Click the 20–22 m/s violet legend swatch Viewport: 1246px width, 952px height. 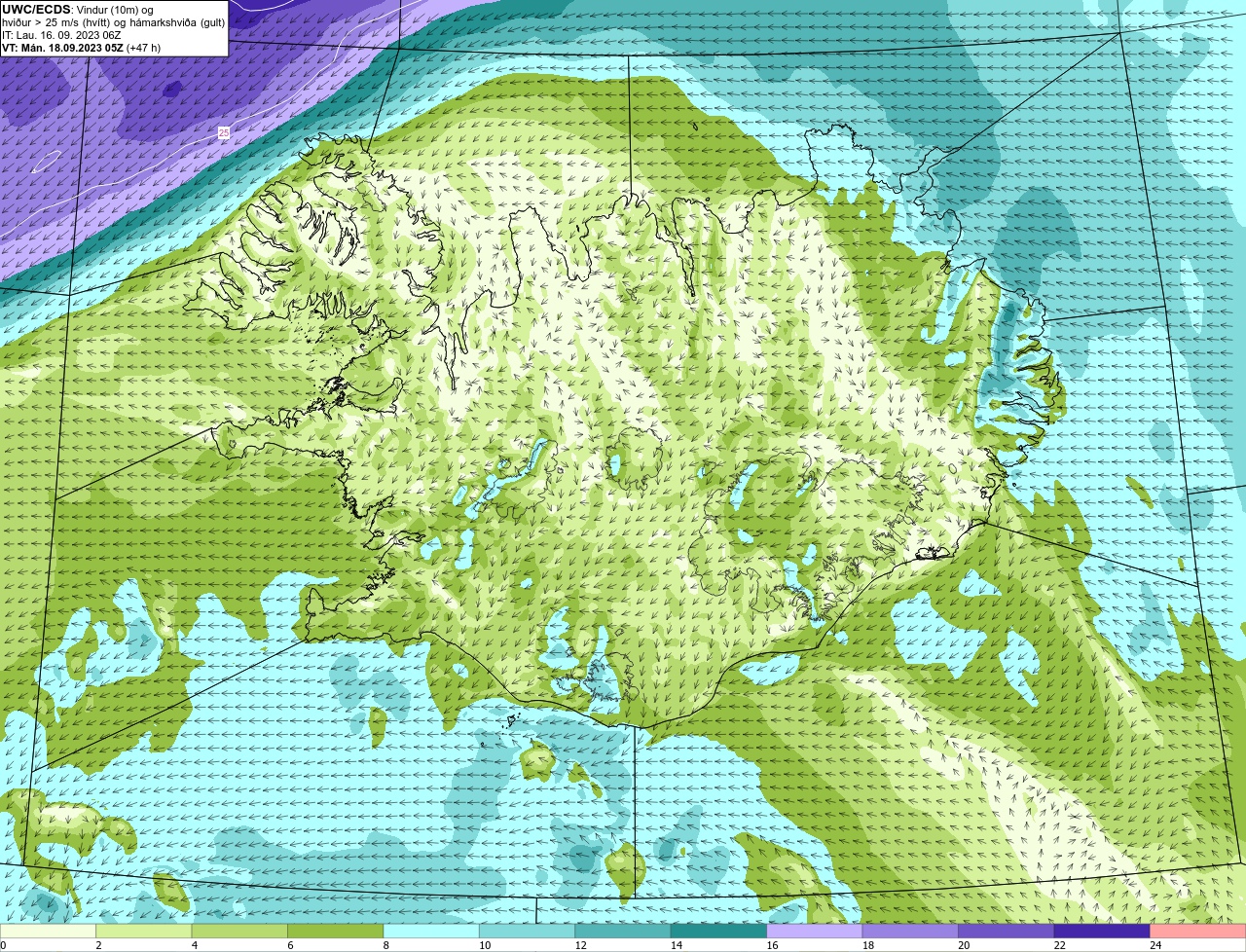(x=1007, y=931)
